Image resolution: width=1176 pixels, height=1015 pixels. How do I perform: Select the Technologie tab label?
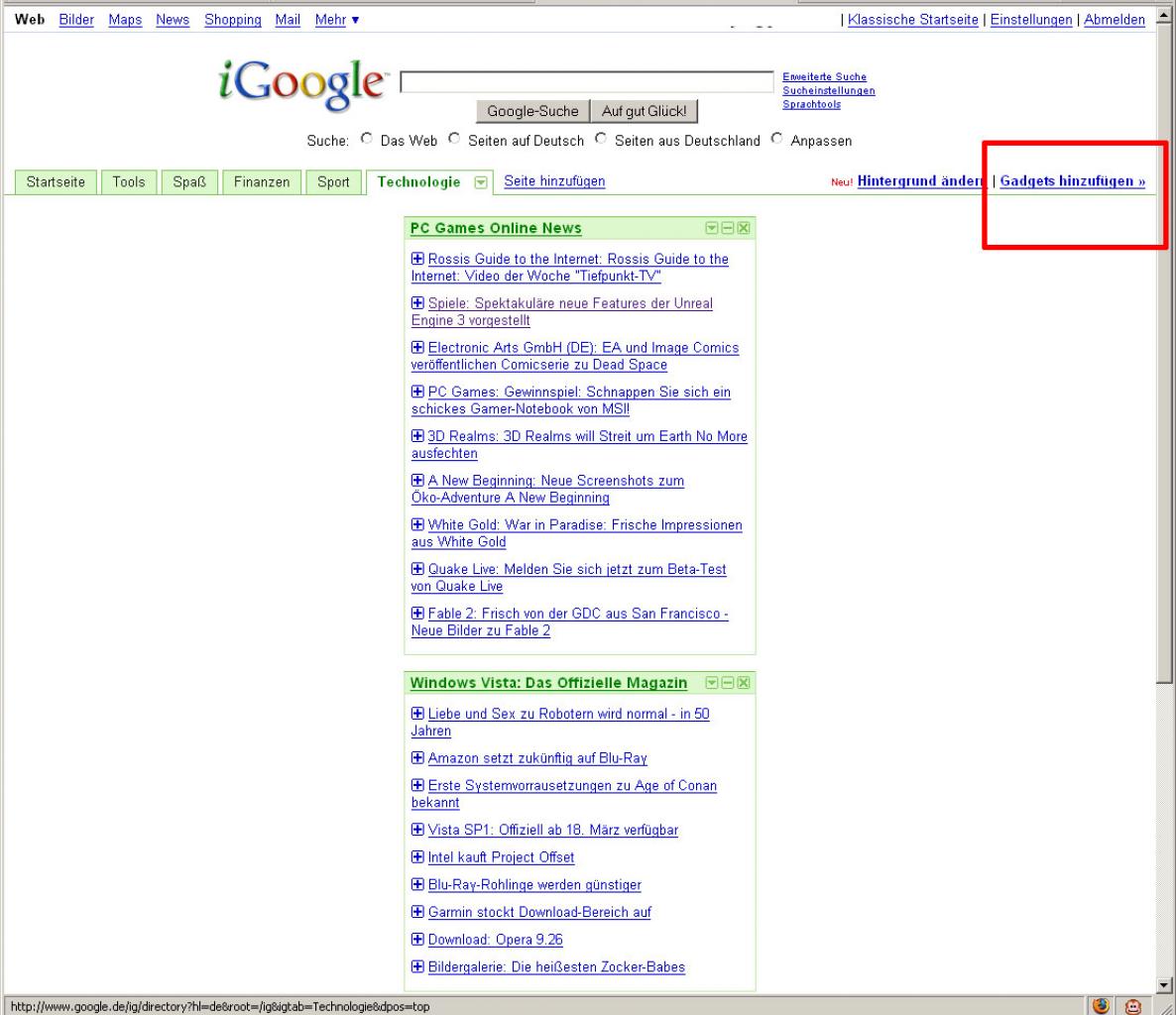click(418, 182)
